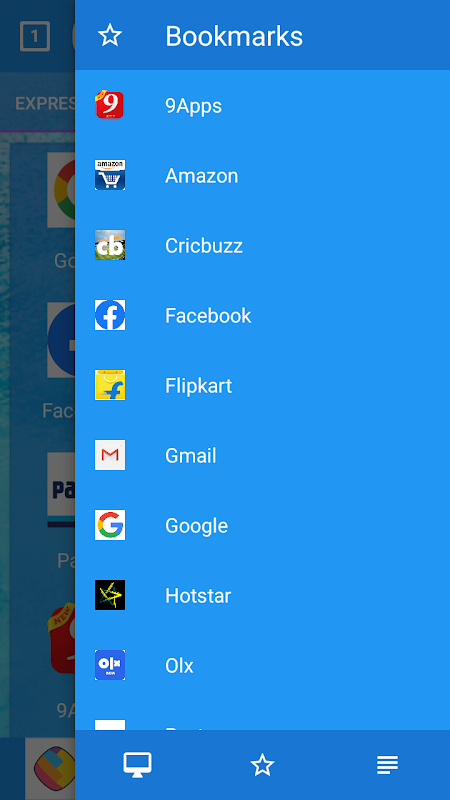
Task: Select the Flipkart bag icon
Action: 110,385
